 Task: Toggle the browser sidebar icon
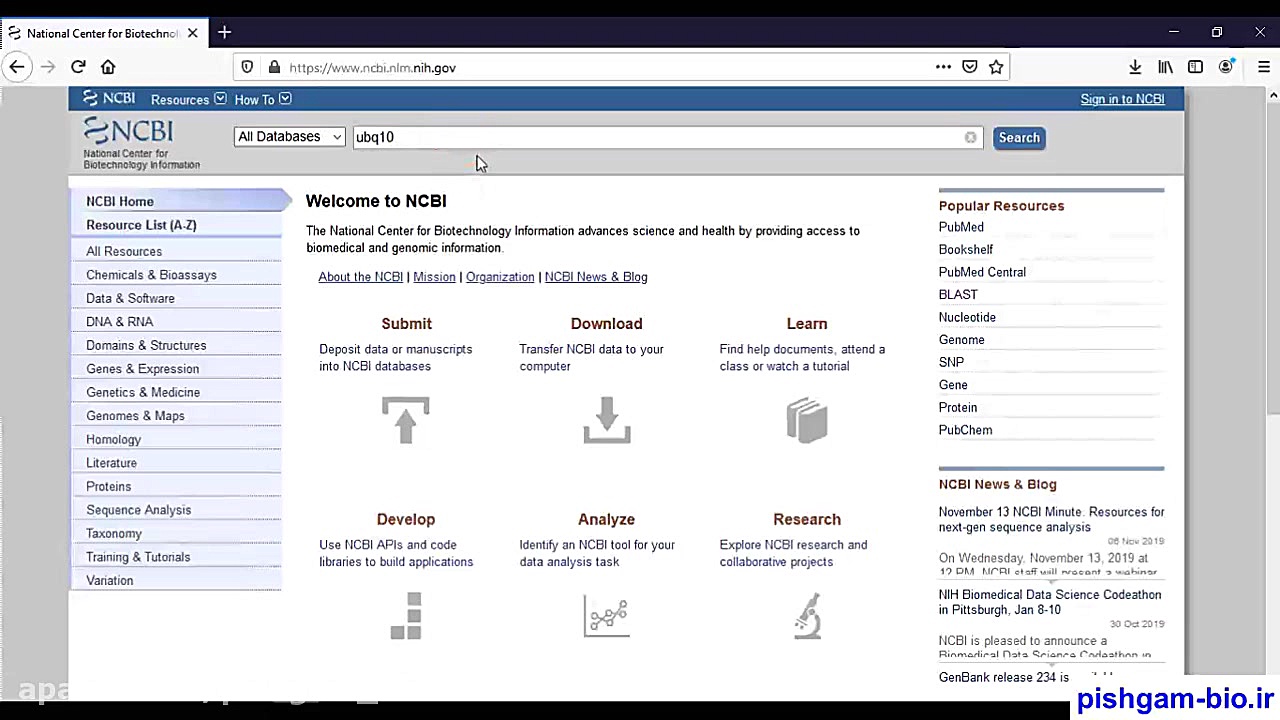[1195, 67]
